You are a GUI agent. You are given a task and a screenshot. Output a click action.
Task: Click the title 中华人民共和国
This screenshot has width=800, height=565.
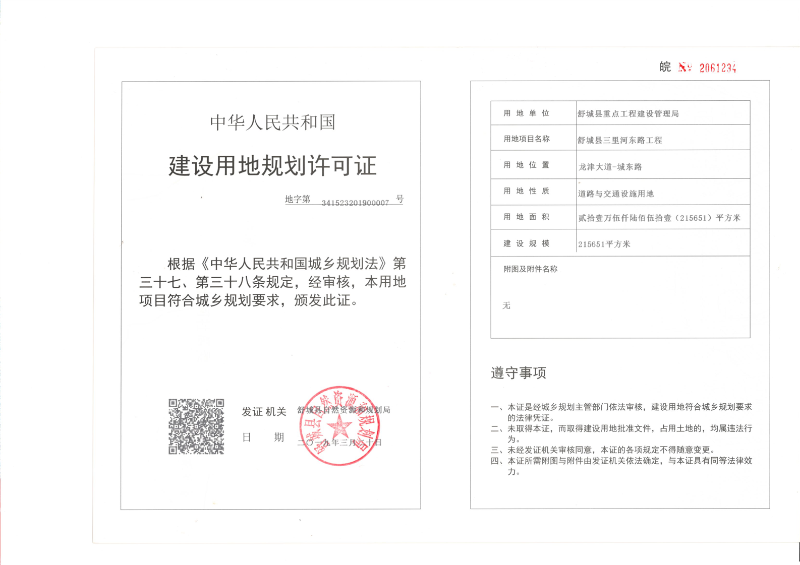coord(272,122)
